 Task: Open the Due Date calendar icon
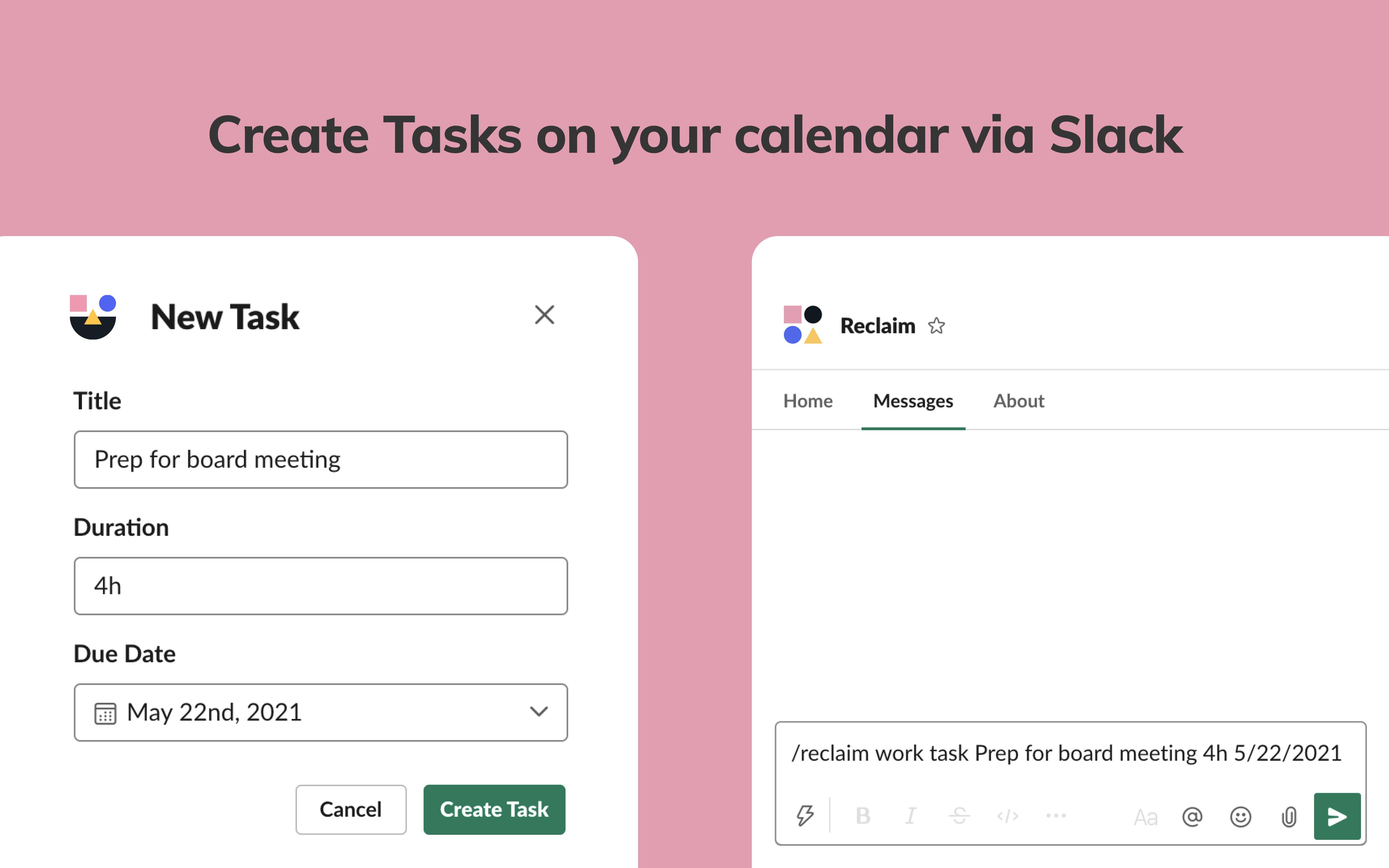(105, 713)
